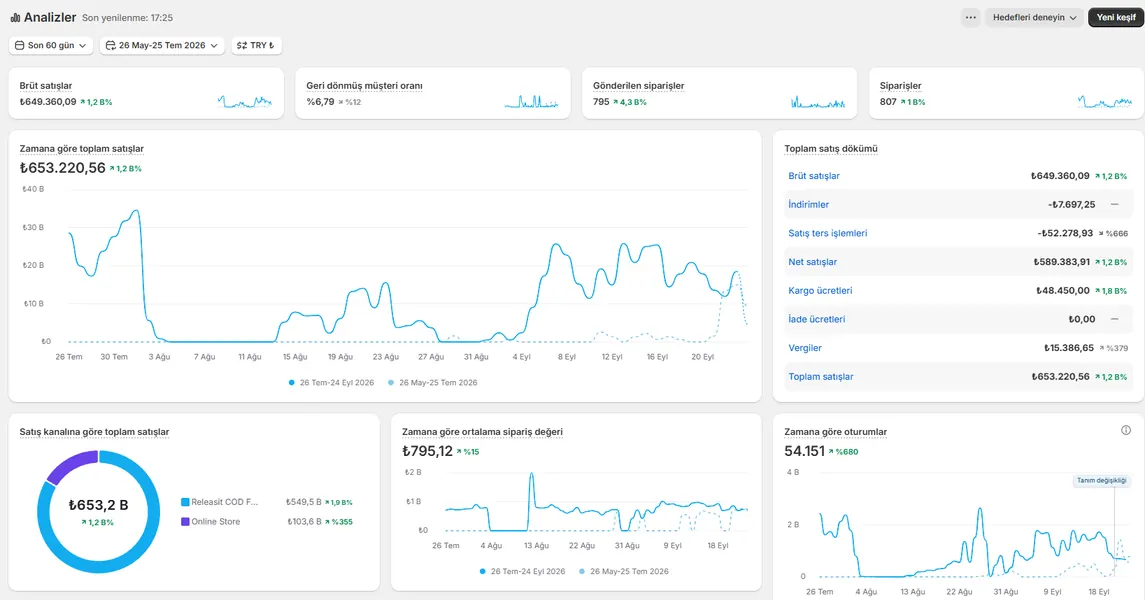Screen dimensions: 1145x600
Task: Open Zamana göre toplam satışlar report title
Action: point(82,148)
